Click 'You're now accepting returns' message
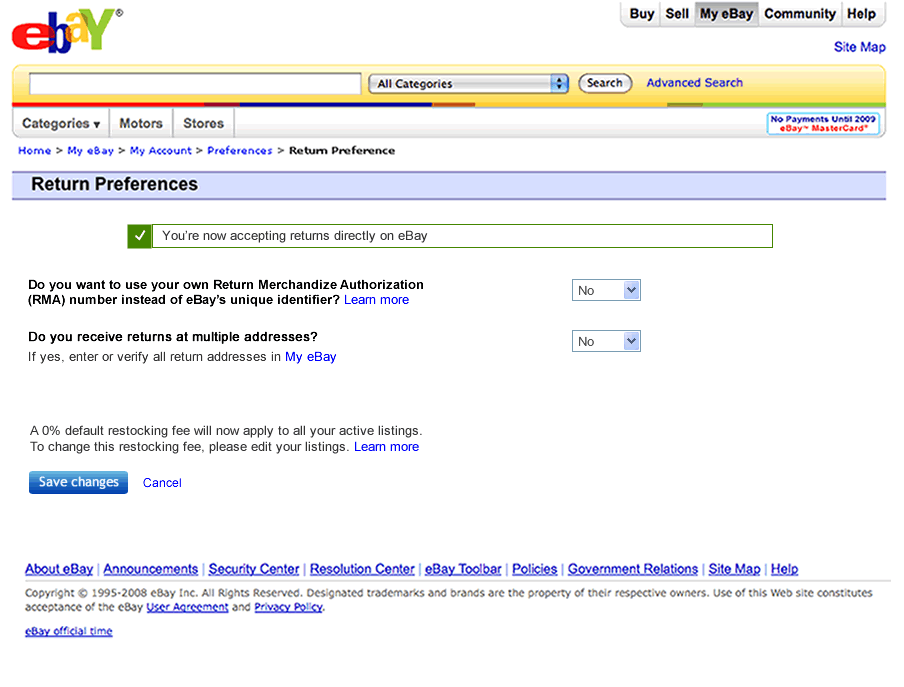This screenshot has width=904, height=687. pos(295,236)
